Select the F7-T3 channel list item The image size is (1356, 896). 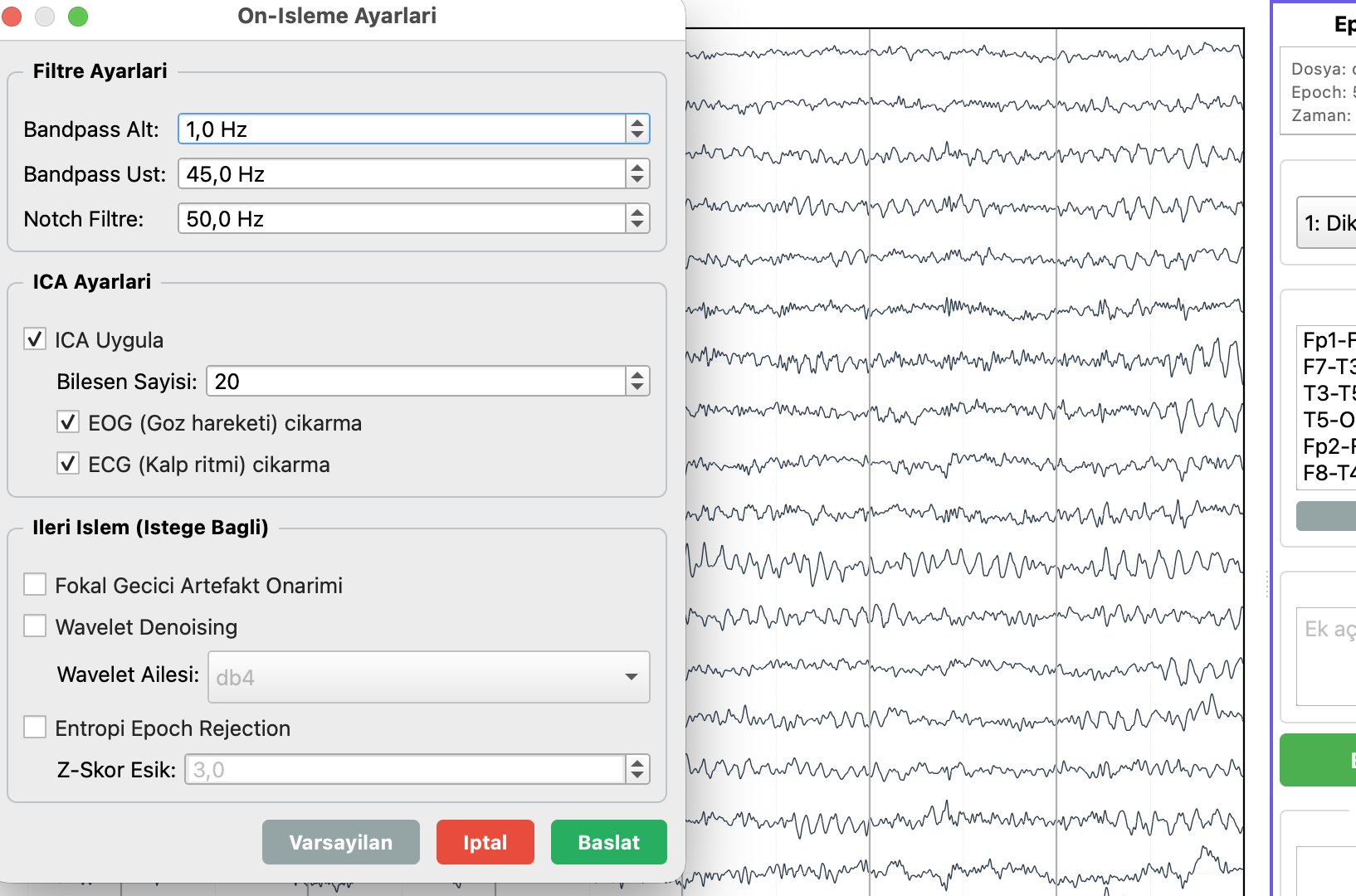[x=1328, y=367]
